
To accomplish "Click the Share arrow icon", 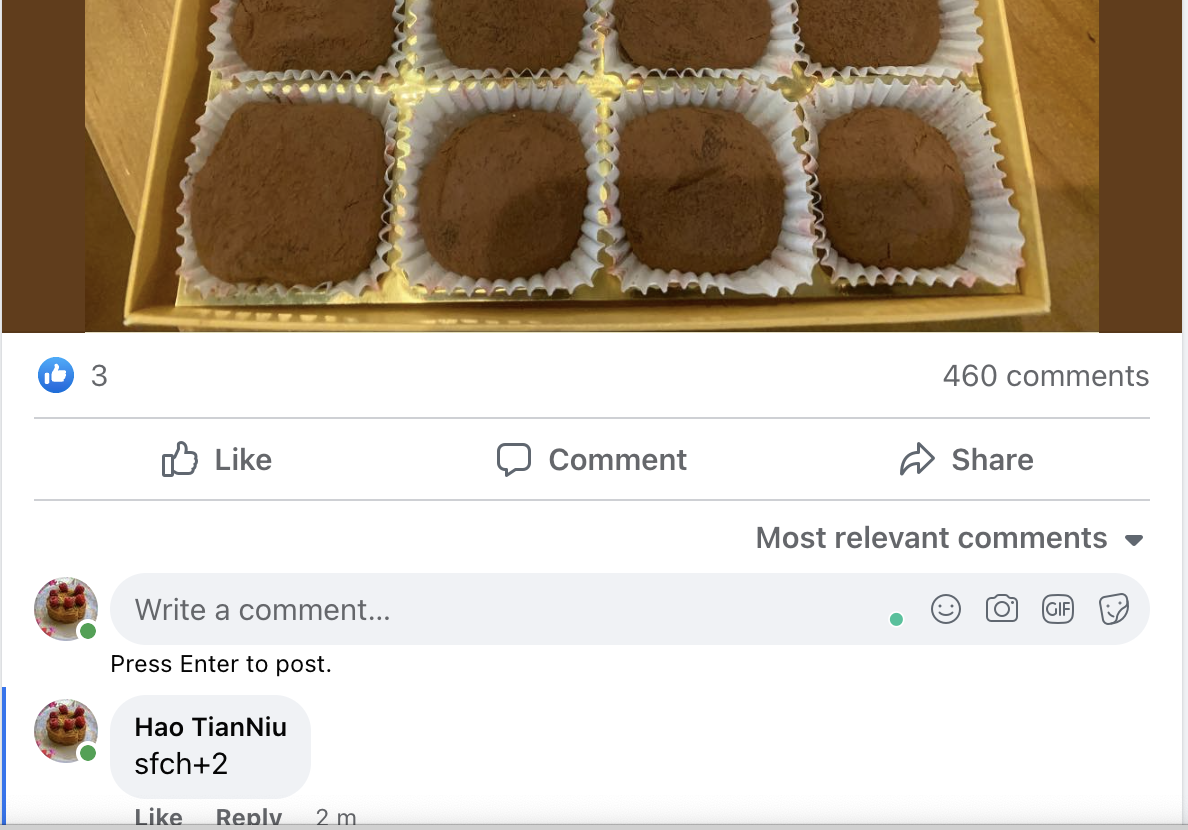I will pos(918,459).
